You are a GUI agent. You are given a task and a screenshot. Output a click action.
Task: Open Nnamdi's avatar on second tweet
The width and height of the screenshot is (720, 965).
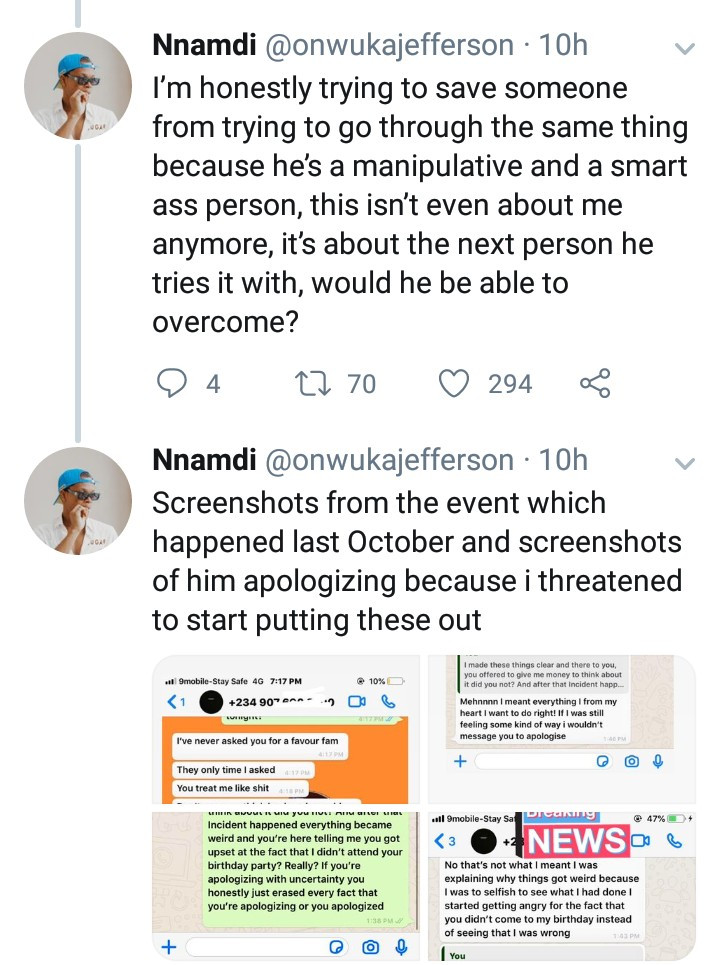78,500
